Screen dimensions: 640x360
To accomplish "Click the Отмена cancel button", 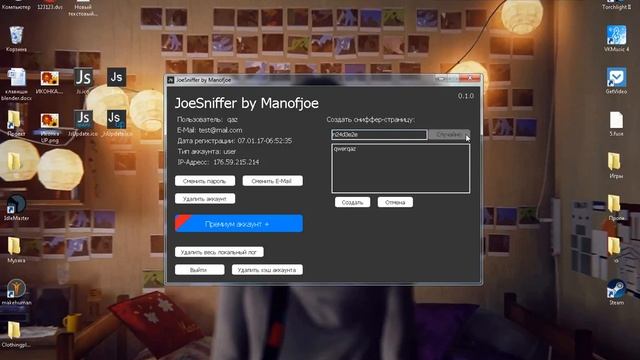I will pyautogui.click(x=395, y=202).
